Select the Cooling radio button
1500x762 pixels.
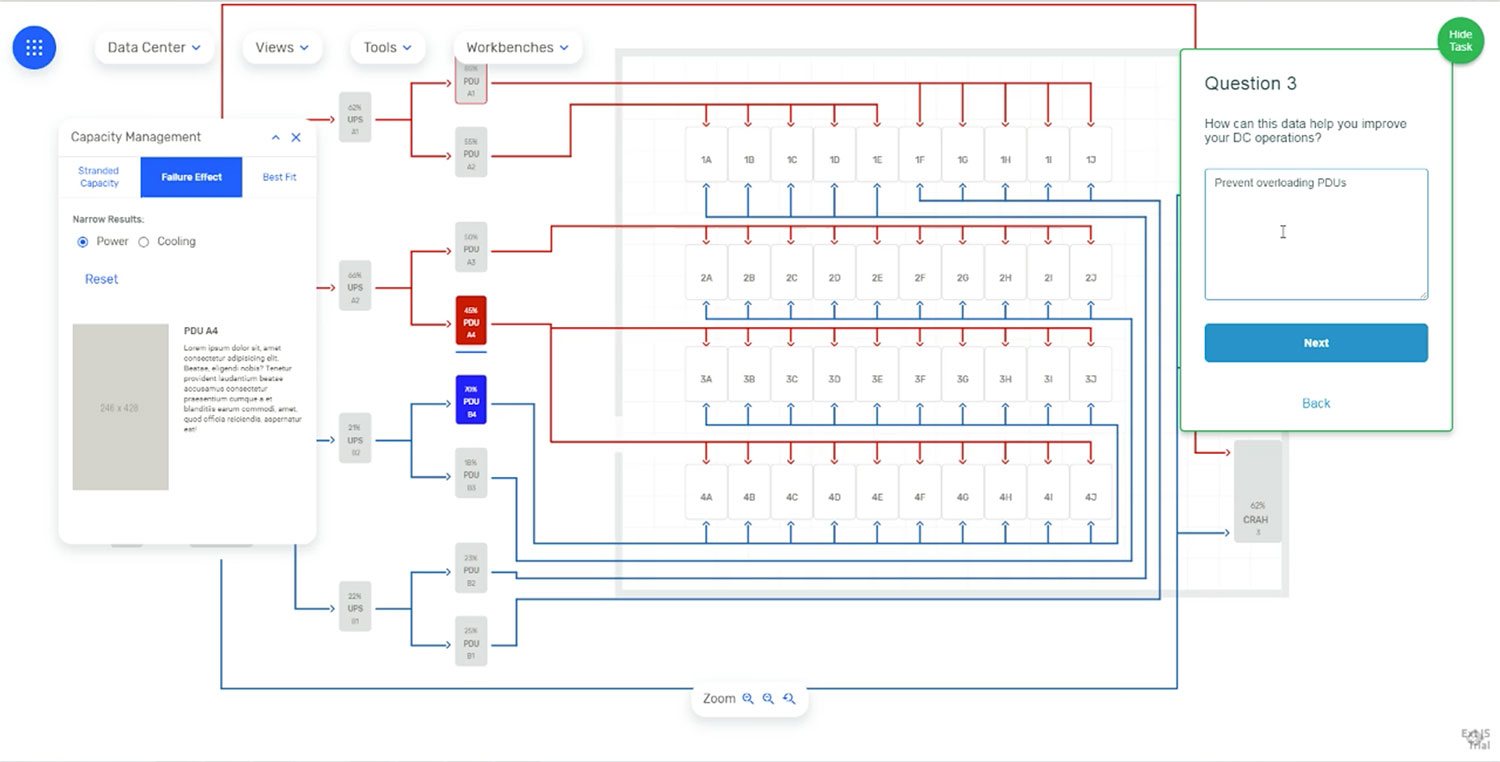(x=144, y=242)
